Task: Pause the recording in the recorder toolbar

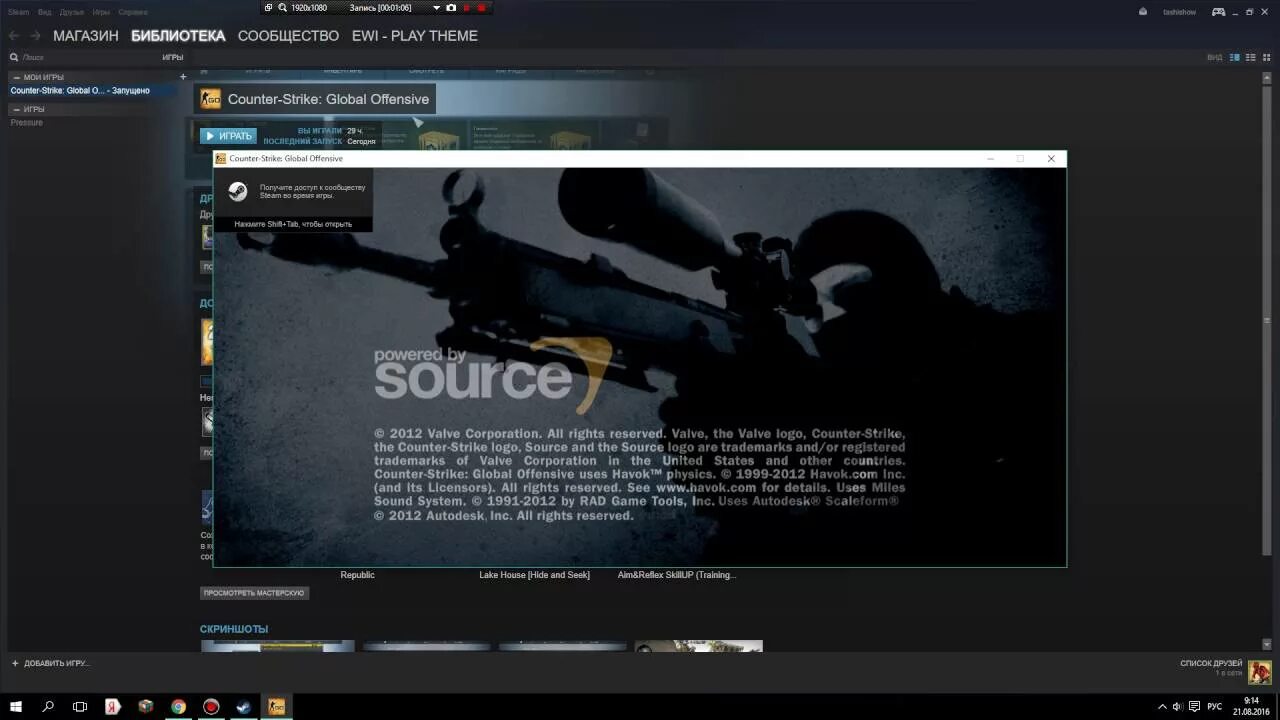Action: [x=466, y=7]
